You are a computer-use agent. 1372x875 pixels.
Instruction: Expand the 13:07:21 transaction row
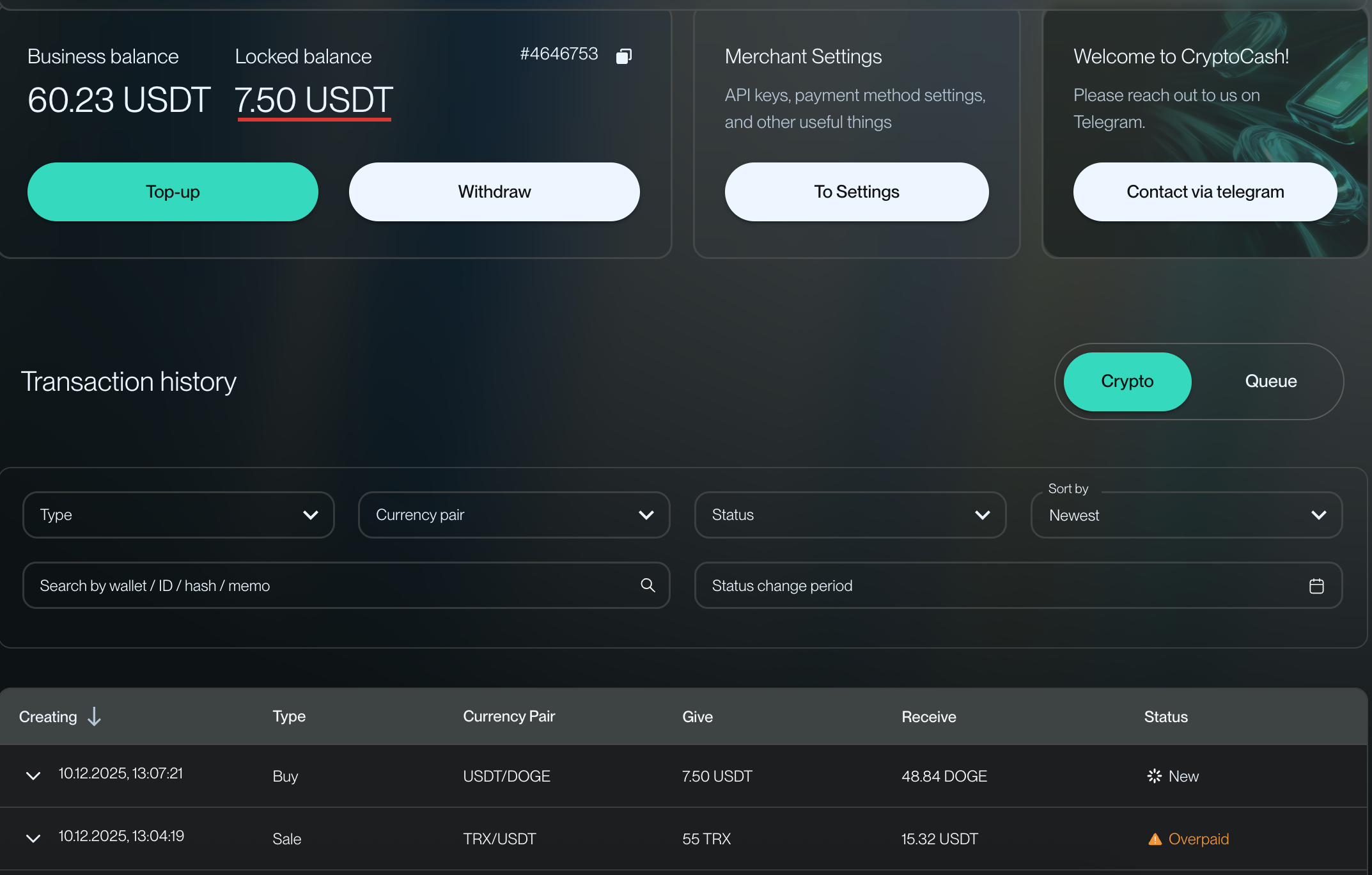click(33, 776)
